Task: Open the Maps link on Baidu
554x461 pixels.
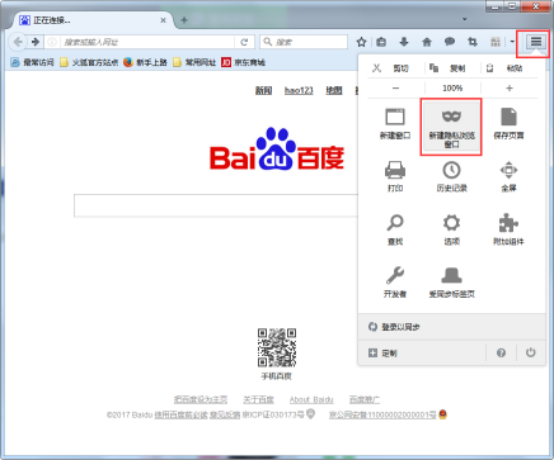Action: [334, 91]
